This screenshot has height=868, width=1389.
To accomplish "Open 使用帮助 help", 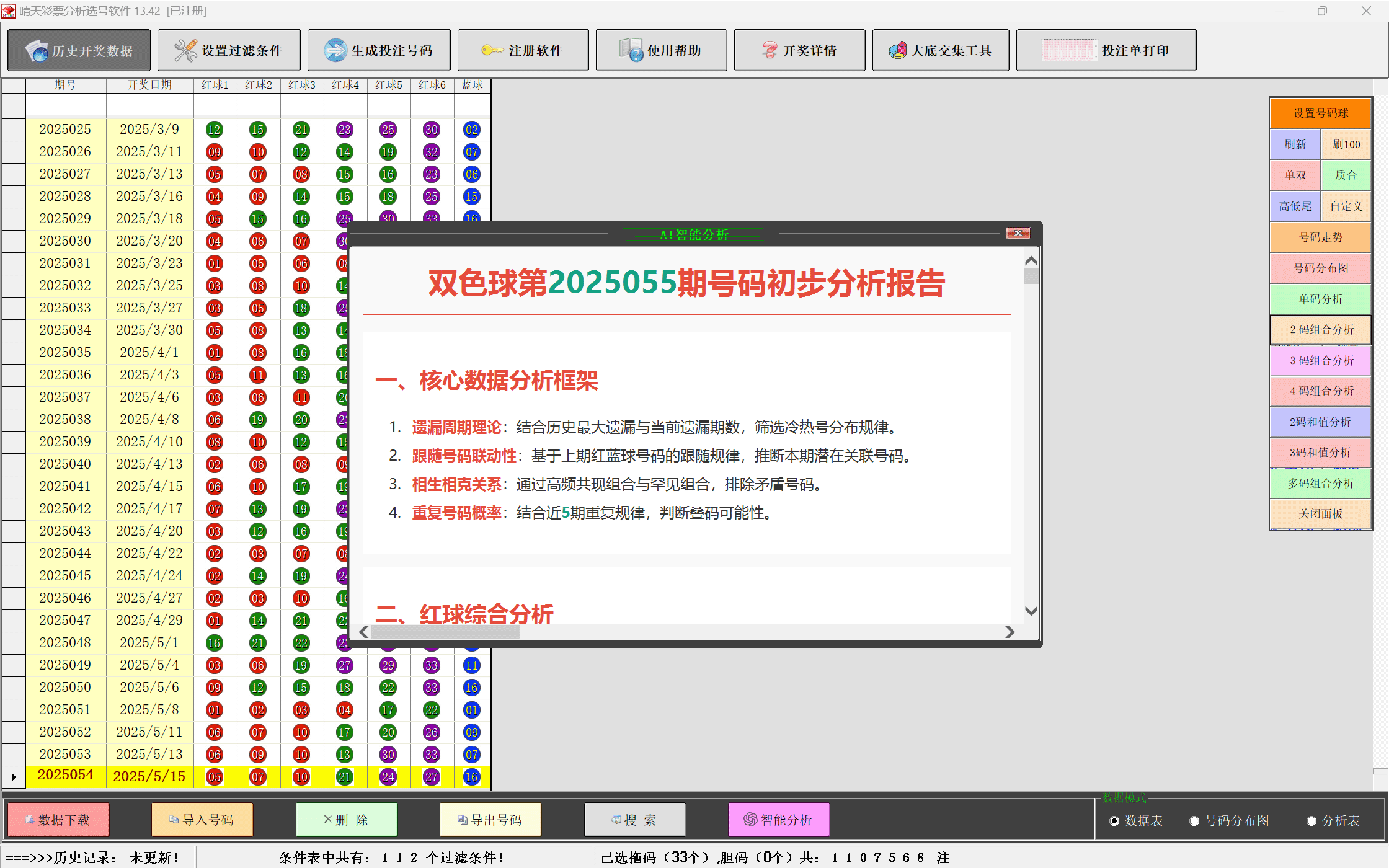I will pos(660,50).
